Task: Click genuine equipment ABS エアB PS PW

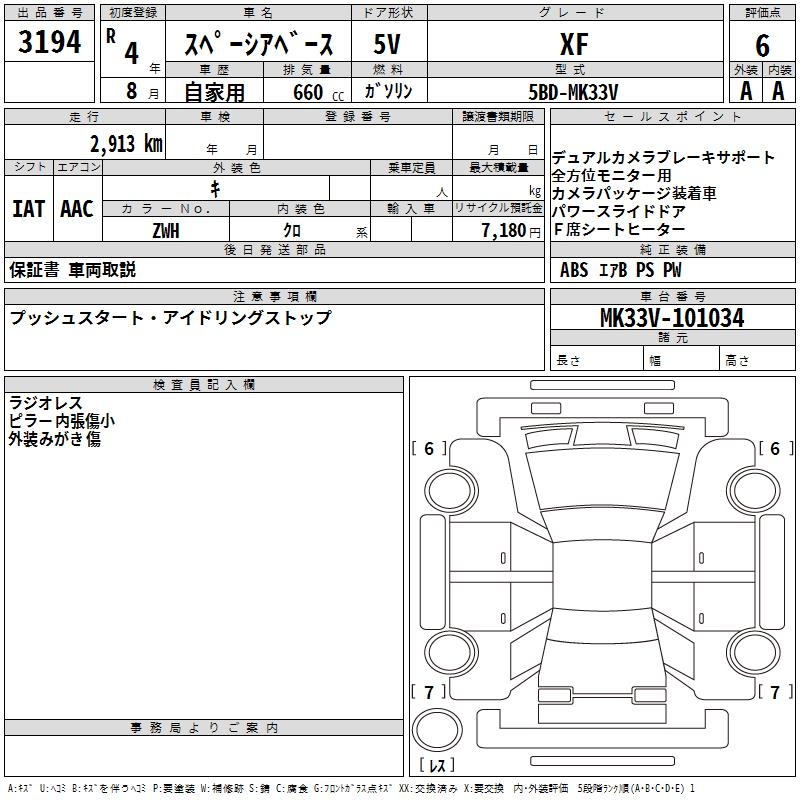Action: (620, 269)
